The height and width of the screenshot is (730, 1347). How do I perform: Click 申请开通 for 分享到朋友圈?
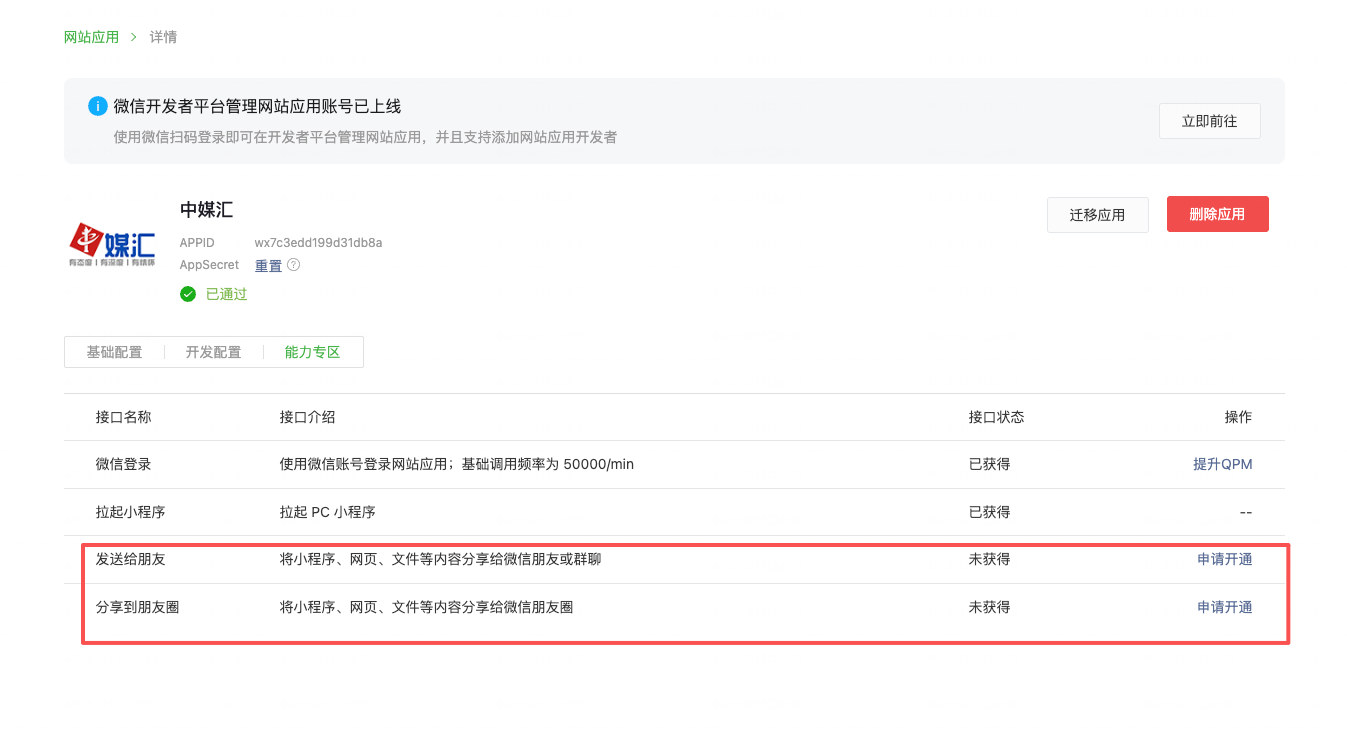(x=1224, y=607)
